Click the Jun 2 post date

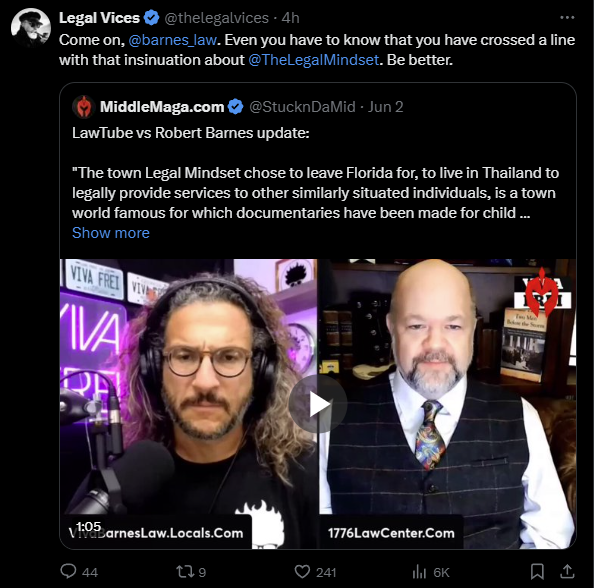[385, 107]
